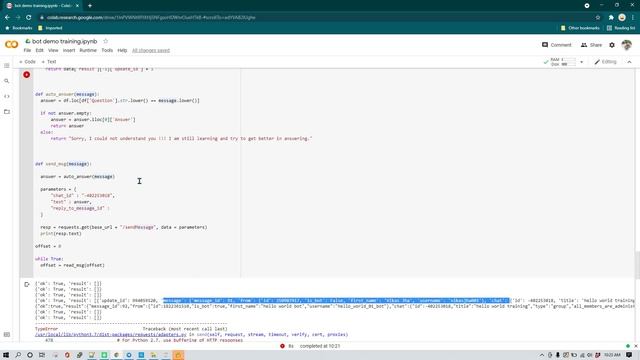Go back to the previous browser page
This screenshot has width=640, height=360.
click(7, 18)
